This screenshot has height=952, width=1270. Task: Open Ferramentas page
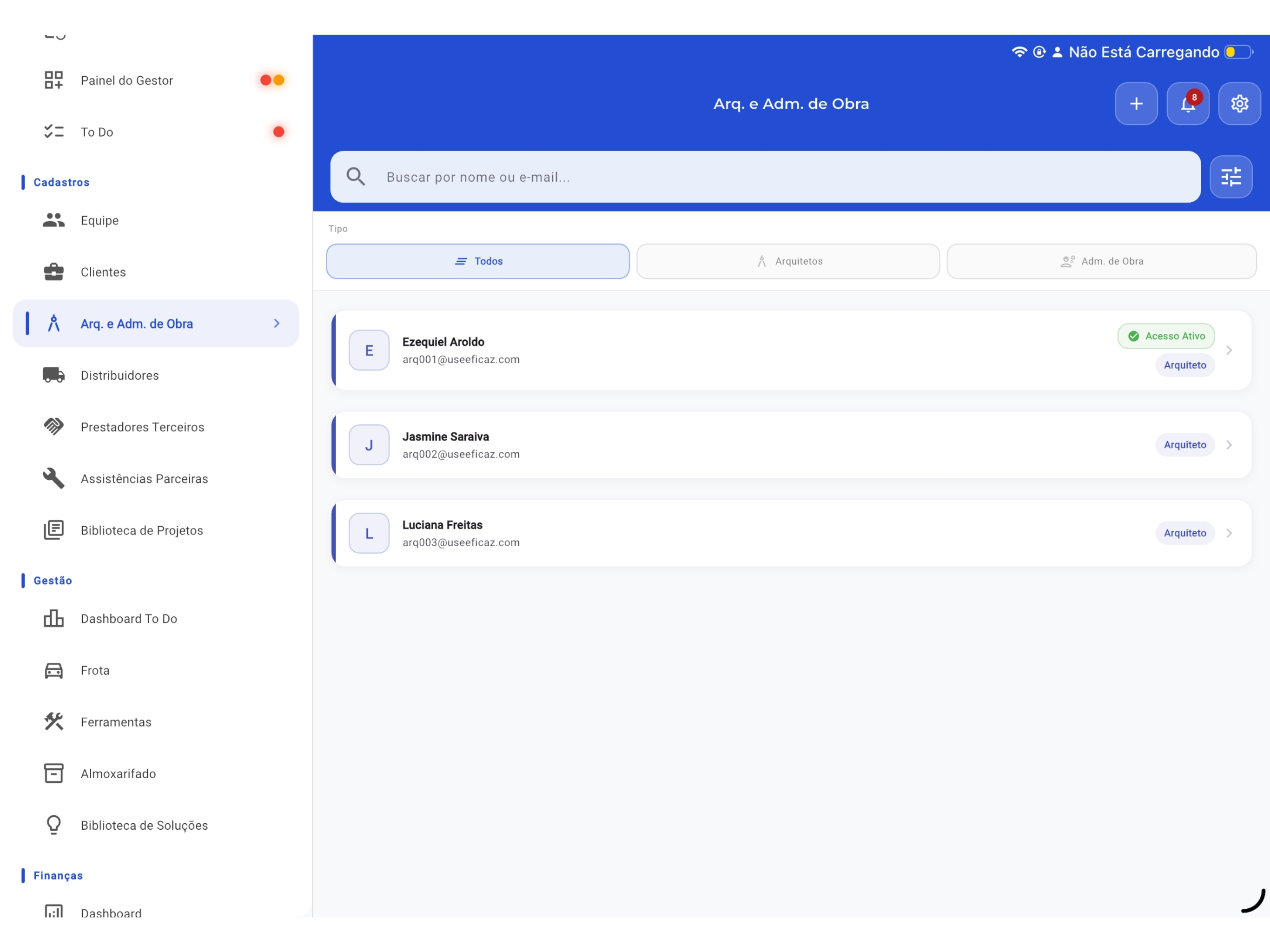[x=156, y=722]
